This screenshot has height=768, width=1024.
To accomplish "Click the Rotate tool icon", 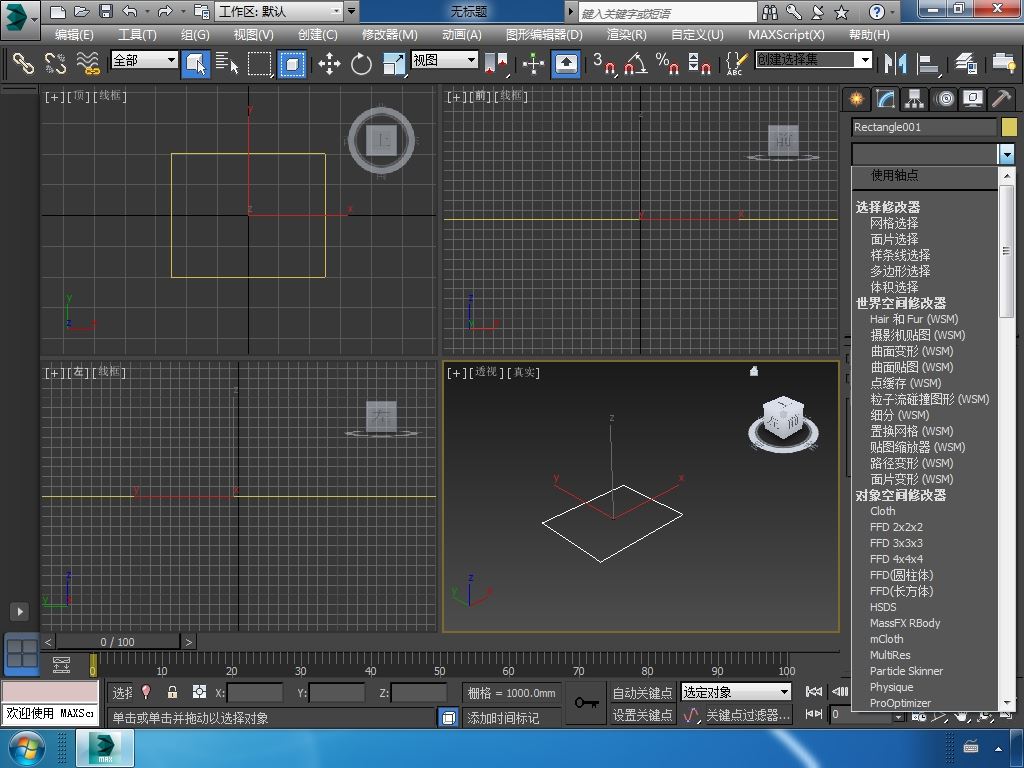I will [361, 64].
